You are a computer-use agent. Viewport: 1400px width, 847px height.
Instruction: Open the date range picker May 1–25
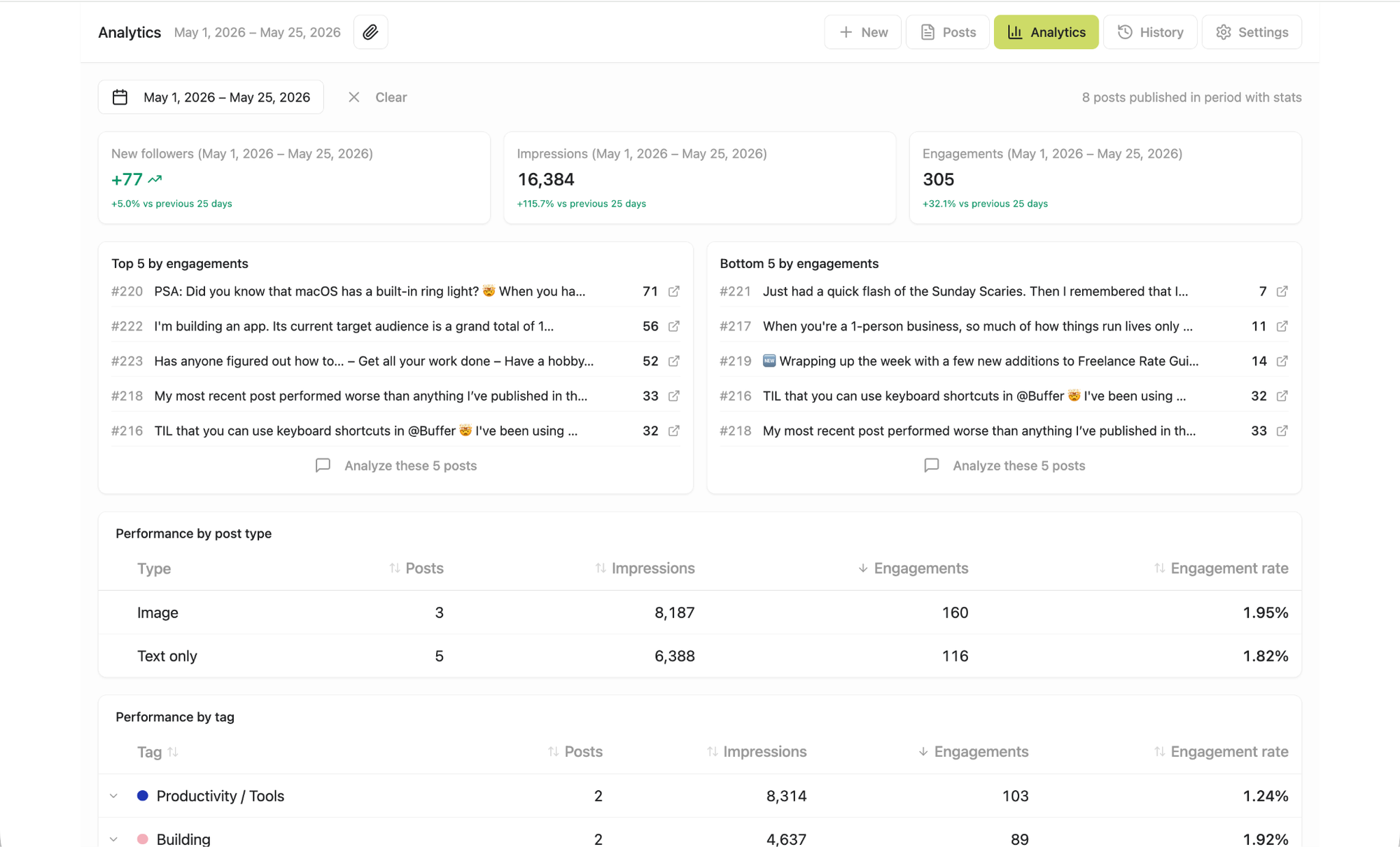211,97
